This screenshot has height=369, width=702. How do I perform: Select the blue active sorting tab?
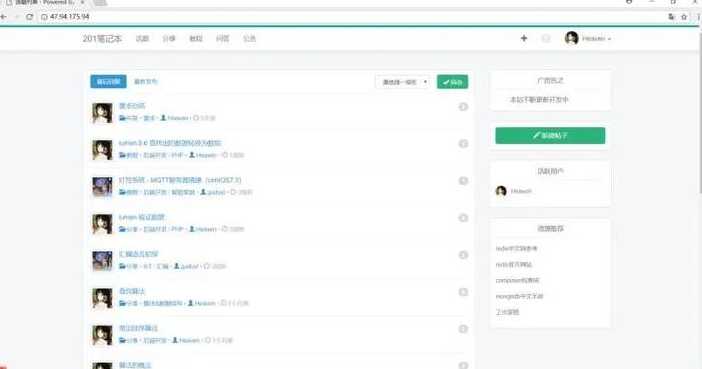(108, 82)
